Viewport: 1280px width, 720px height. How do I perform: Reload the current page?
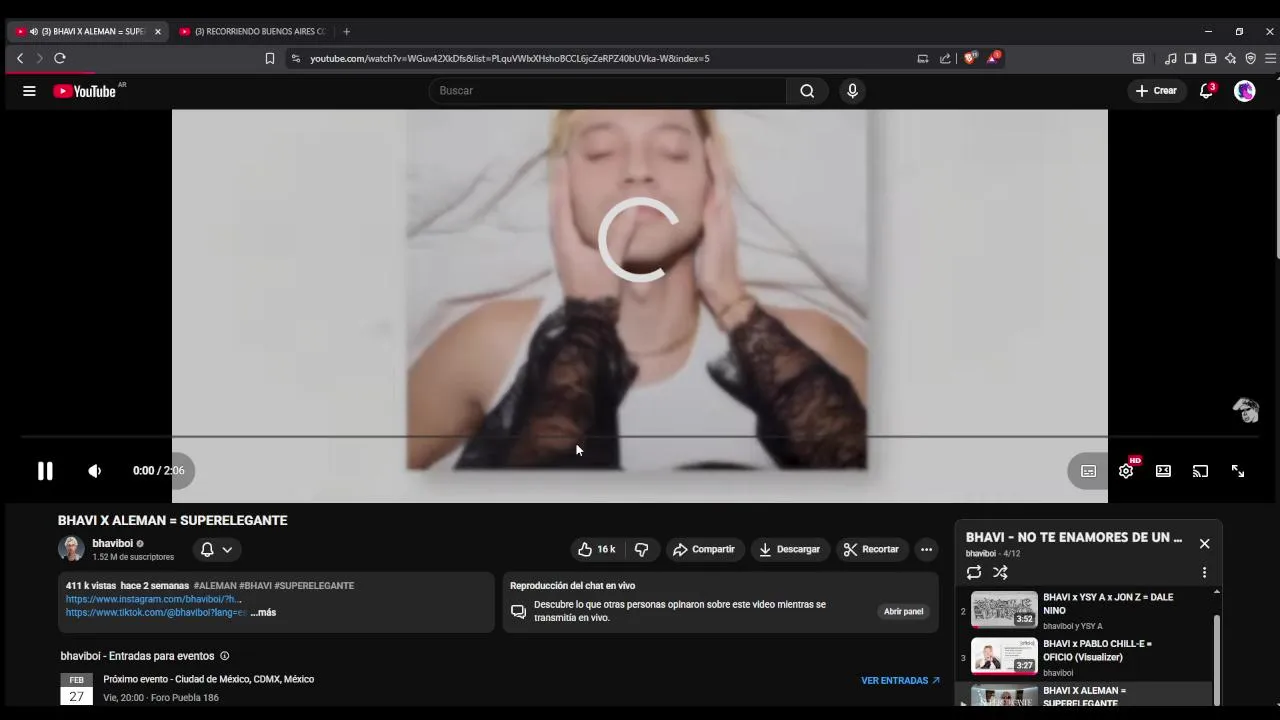[60, 58]
